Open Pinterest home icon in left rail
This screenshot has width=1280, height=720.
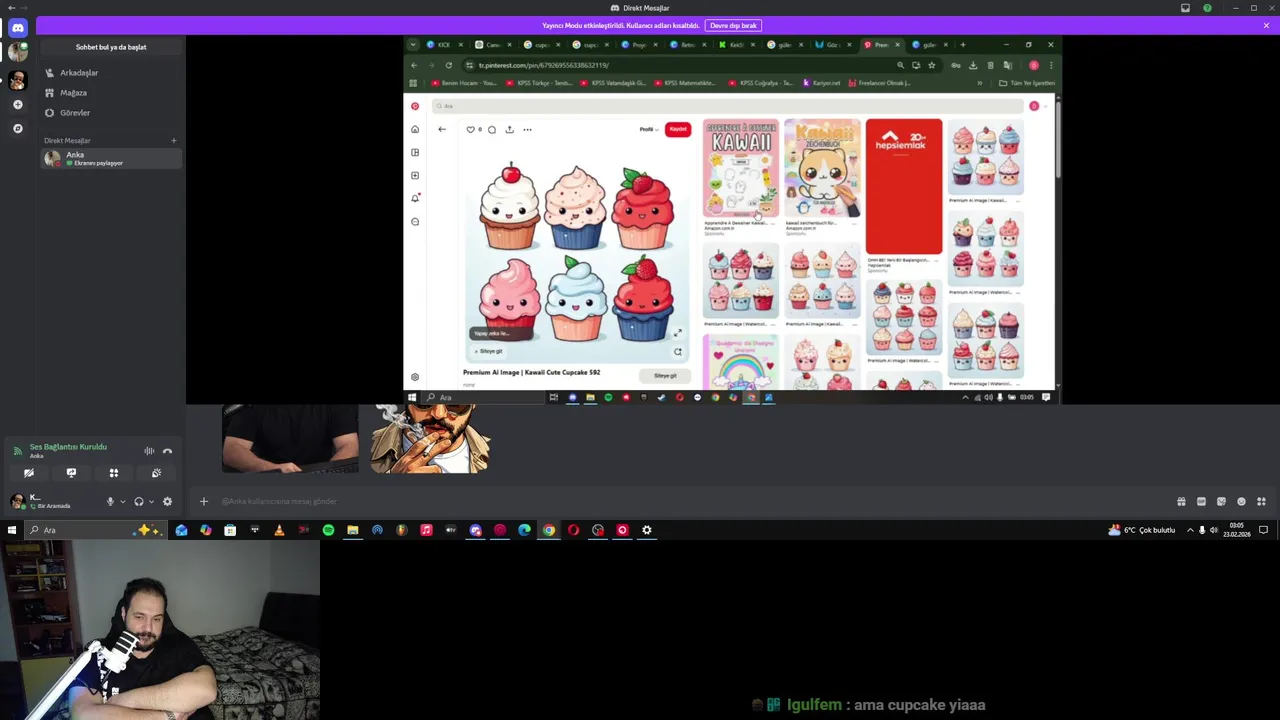coord(415,129)
